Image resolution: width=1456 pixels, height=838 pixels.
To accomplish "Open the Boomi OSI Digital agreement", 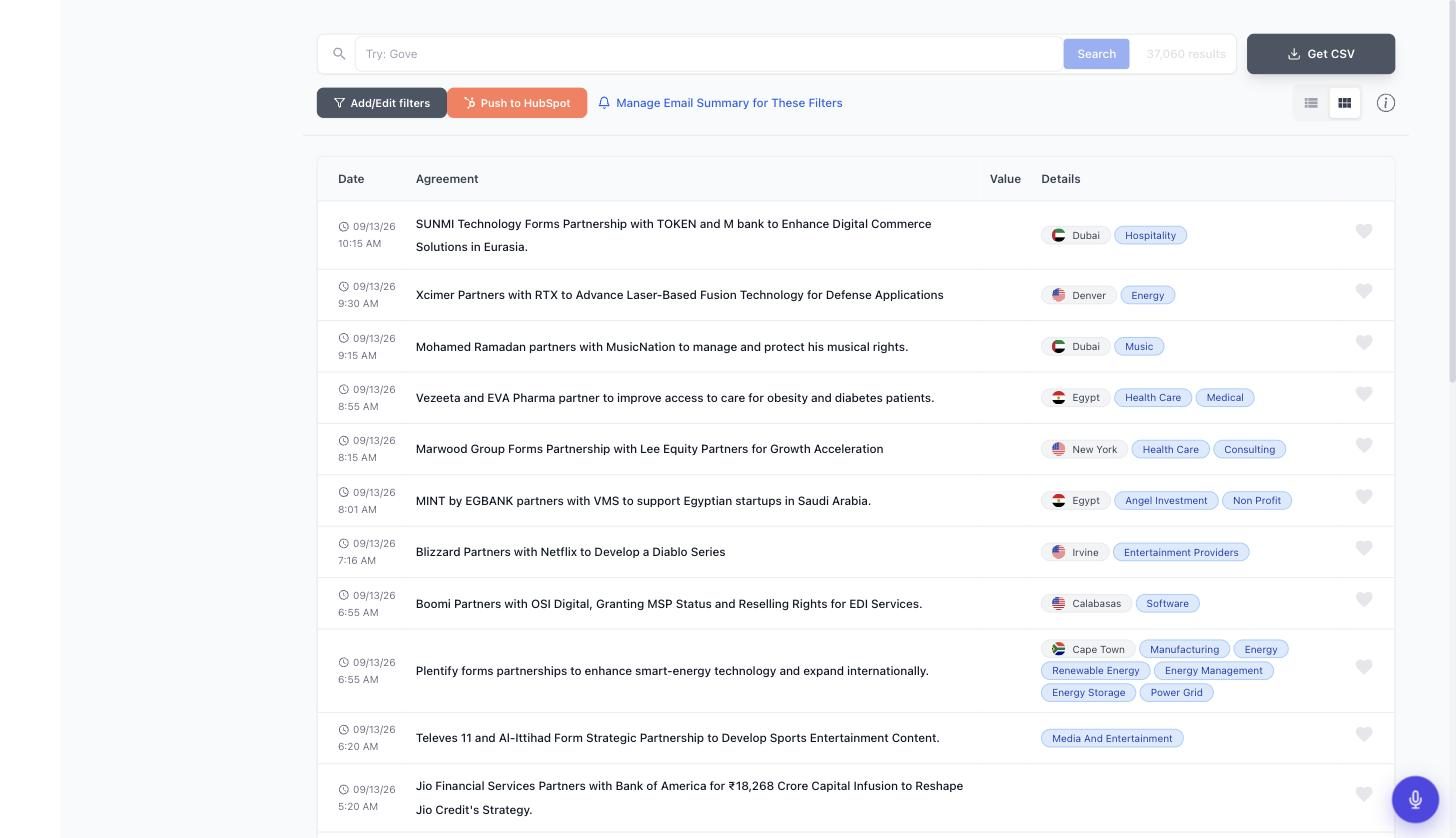I will (669, 604).
